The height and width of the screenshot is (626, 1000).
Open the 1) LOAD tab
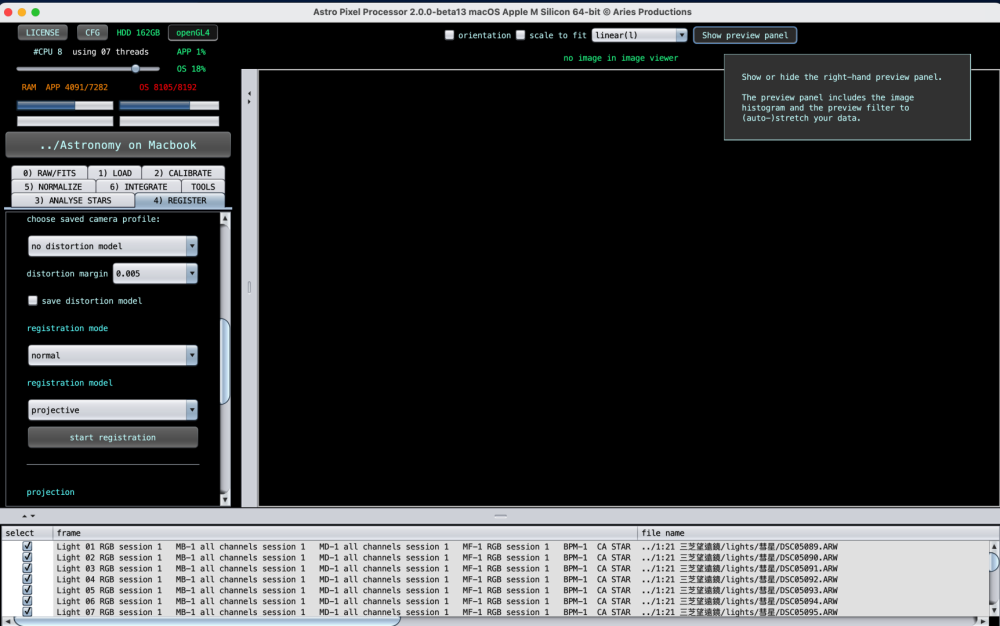click(x=114, y=172)
